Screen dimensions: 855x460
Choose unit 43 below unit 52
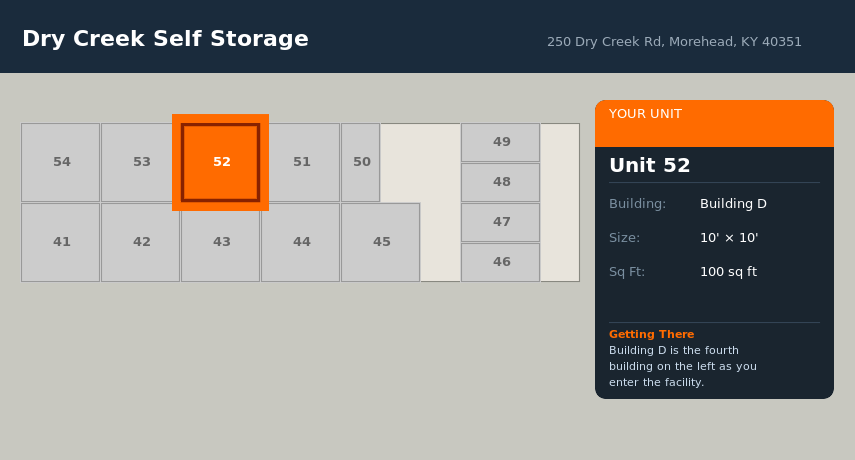pos(221,242)
